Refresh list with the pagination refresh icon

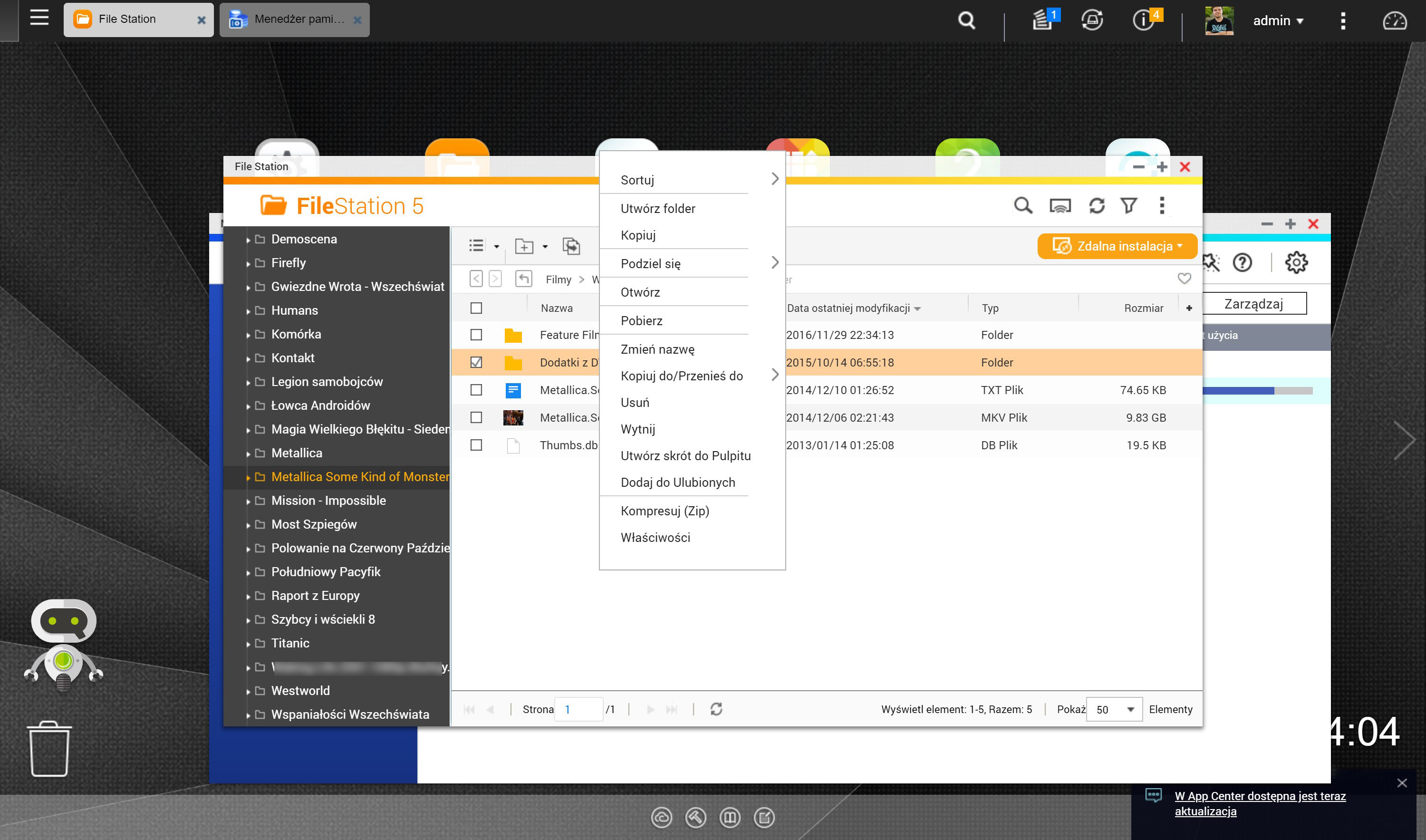(716, 709)
